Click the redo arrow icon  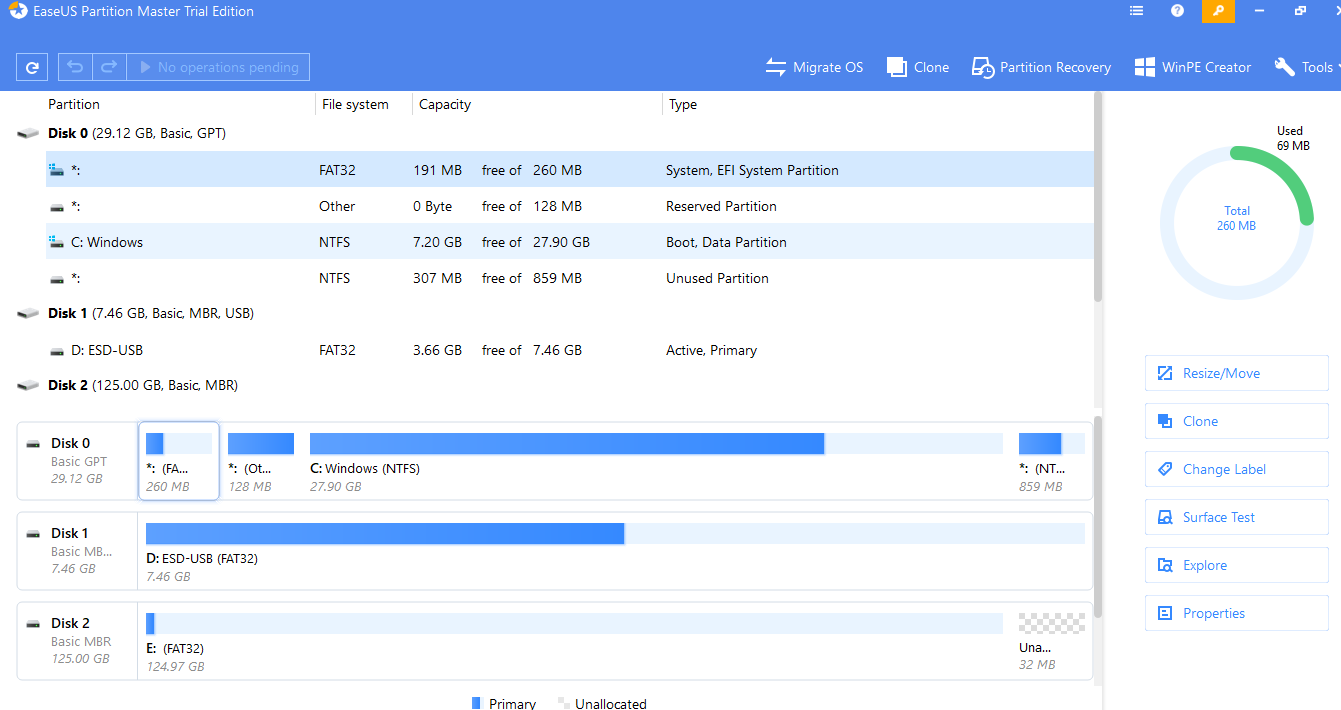coord(109,67)
